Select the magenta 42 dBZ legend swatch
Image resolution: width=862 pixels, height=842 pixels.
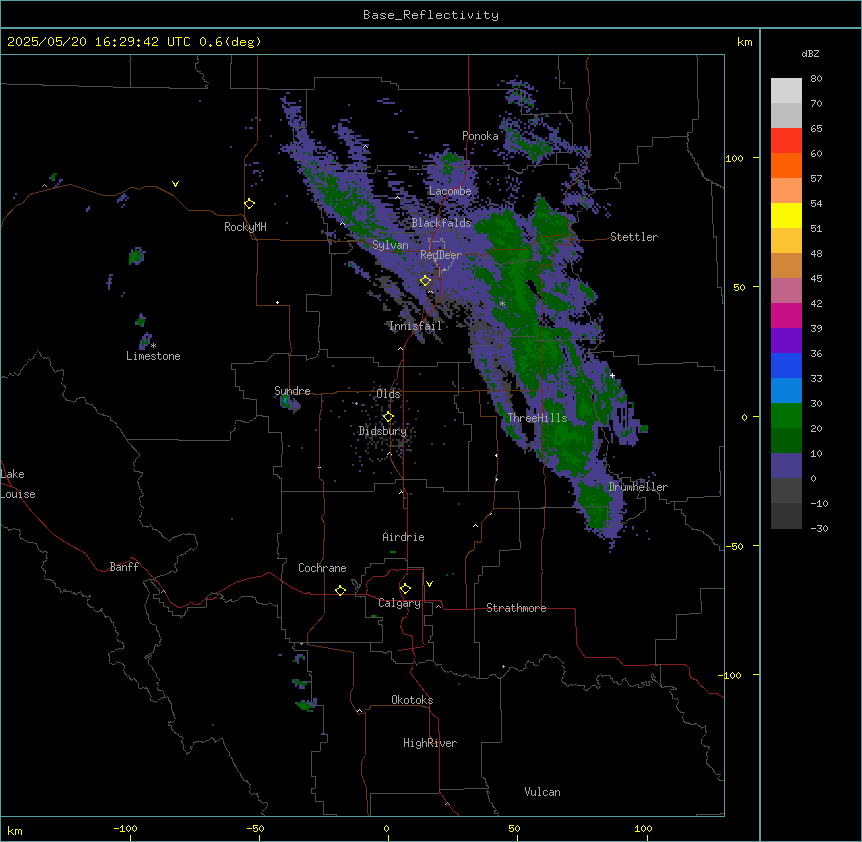pos(786,315)
